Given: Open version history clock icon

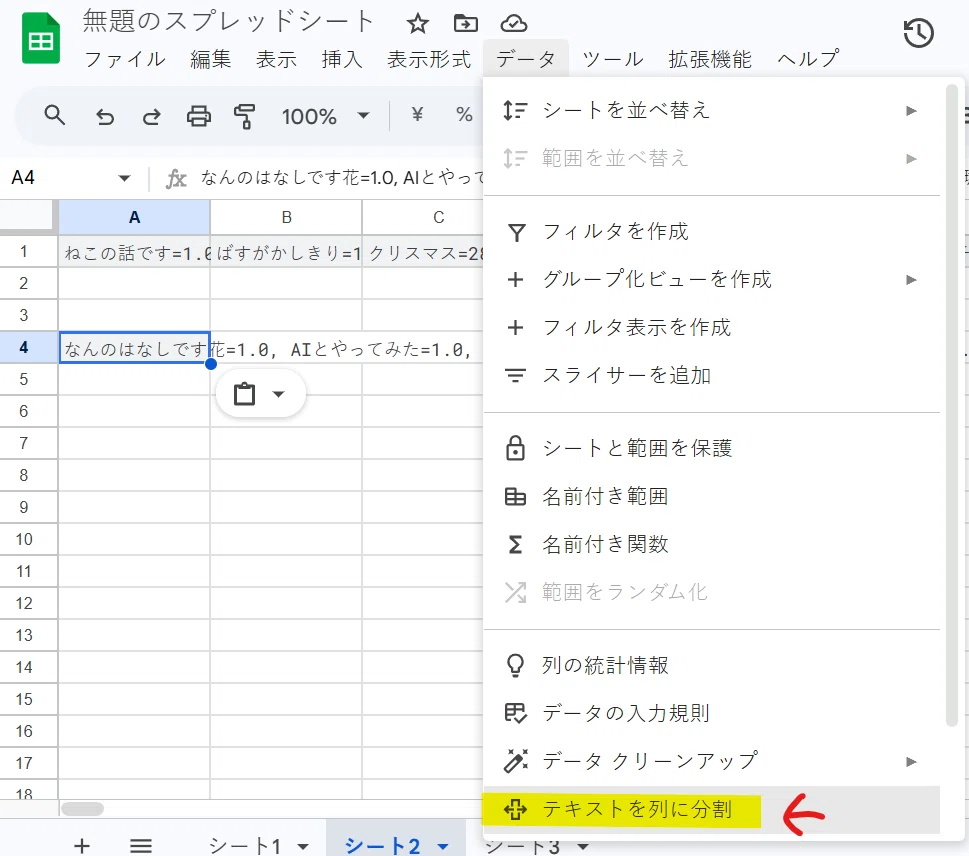Looking at the screenshot, I should (918, 33).
